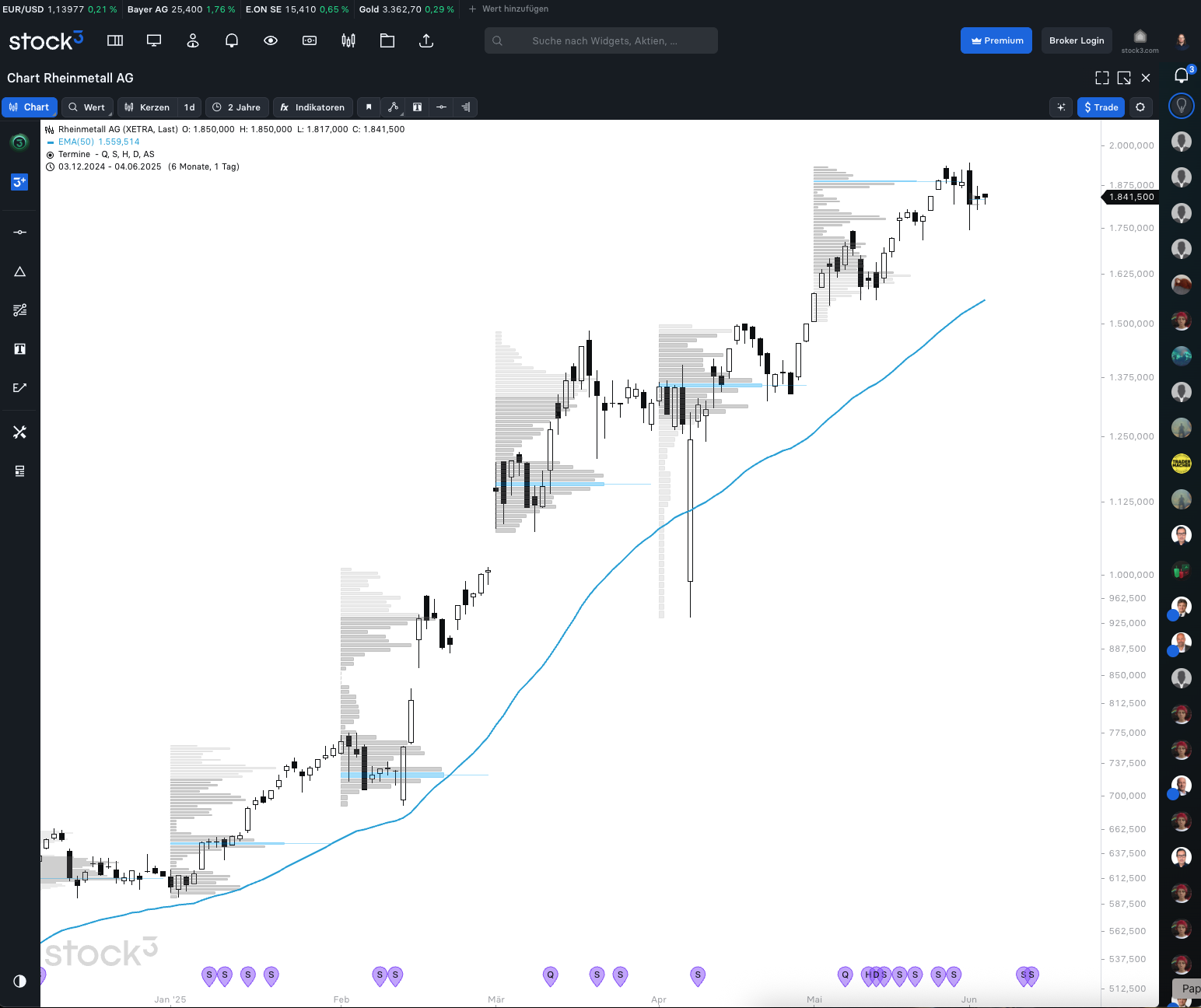Open the stock3.com home icon
This screenshot has width=1201, height=1008.
[1140, 40]
